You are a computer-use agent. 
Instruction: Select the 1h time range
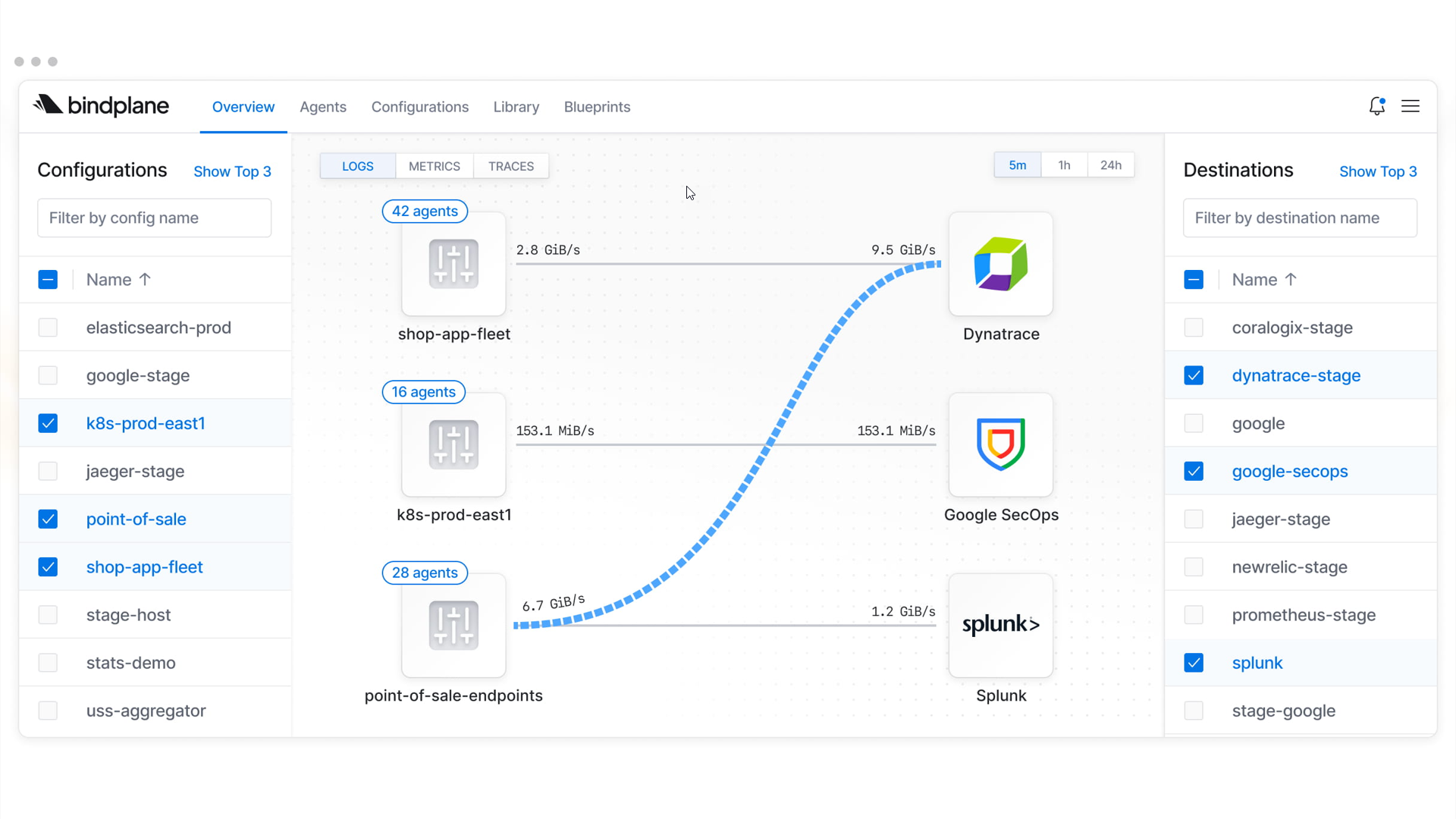(x=1064, y=165)
